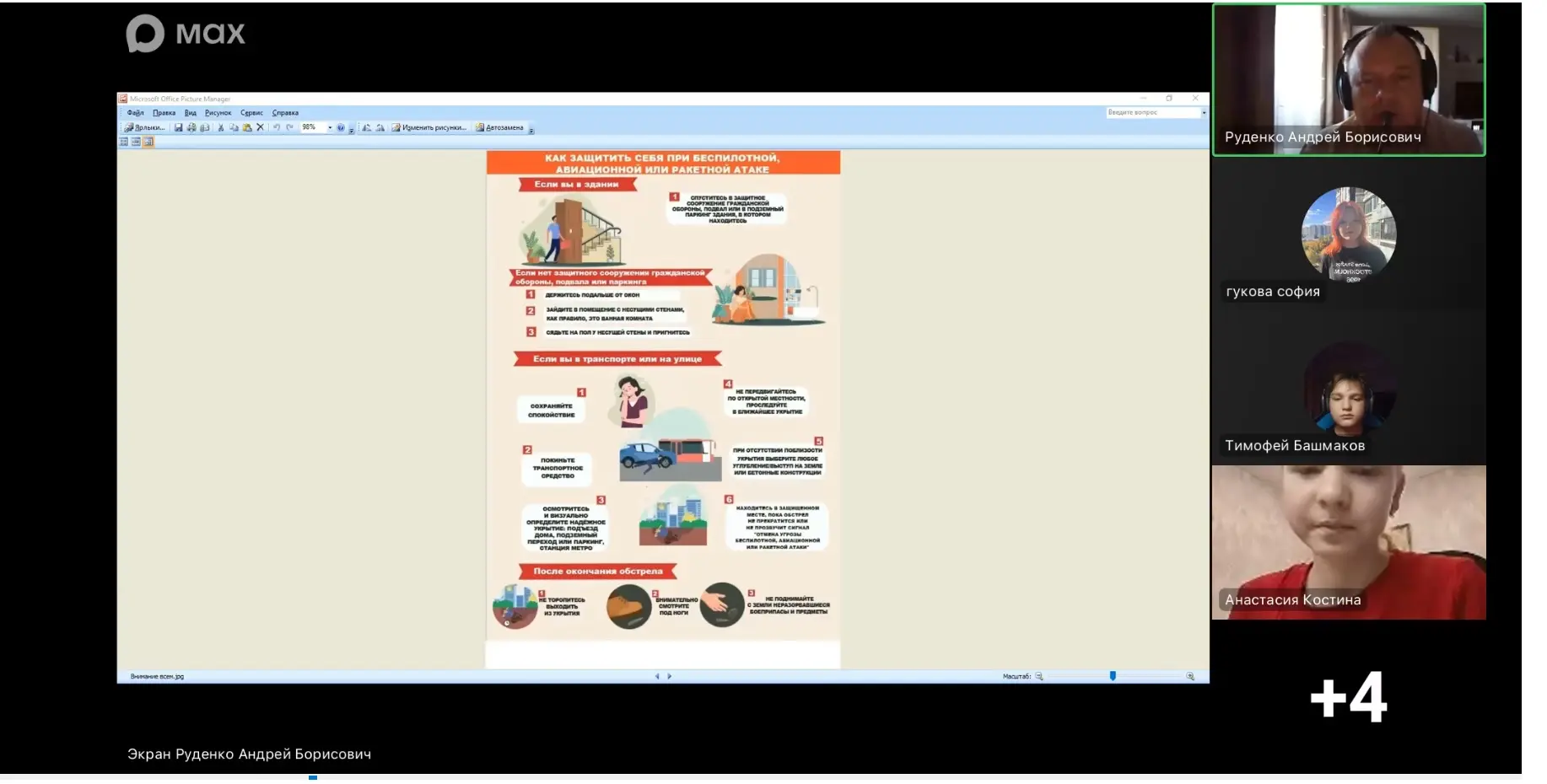Open the Ярлыки shortcuts button

(144, 127)
